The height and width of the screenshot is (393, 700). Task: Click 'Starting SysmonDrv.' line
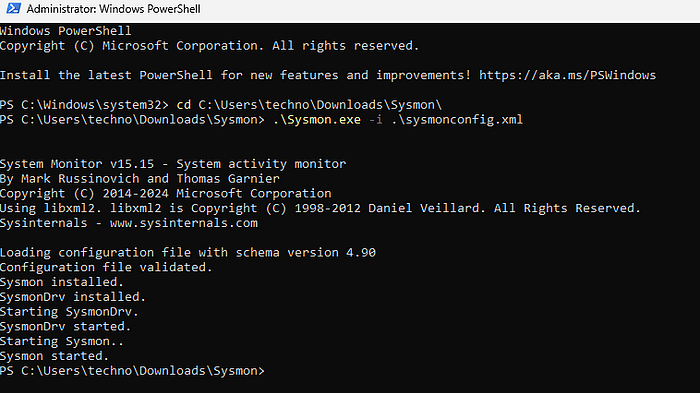[x=69, y=312]
